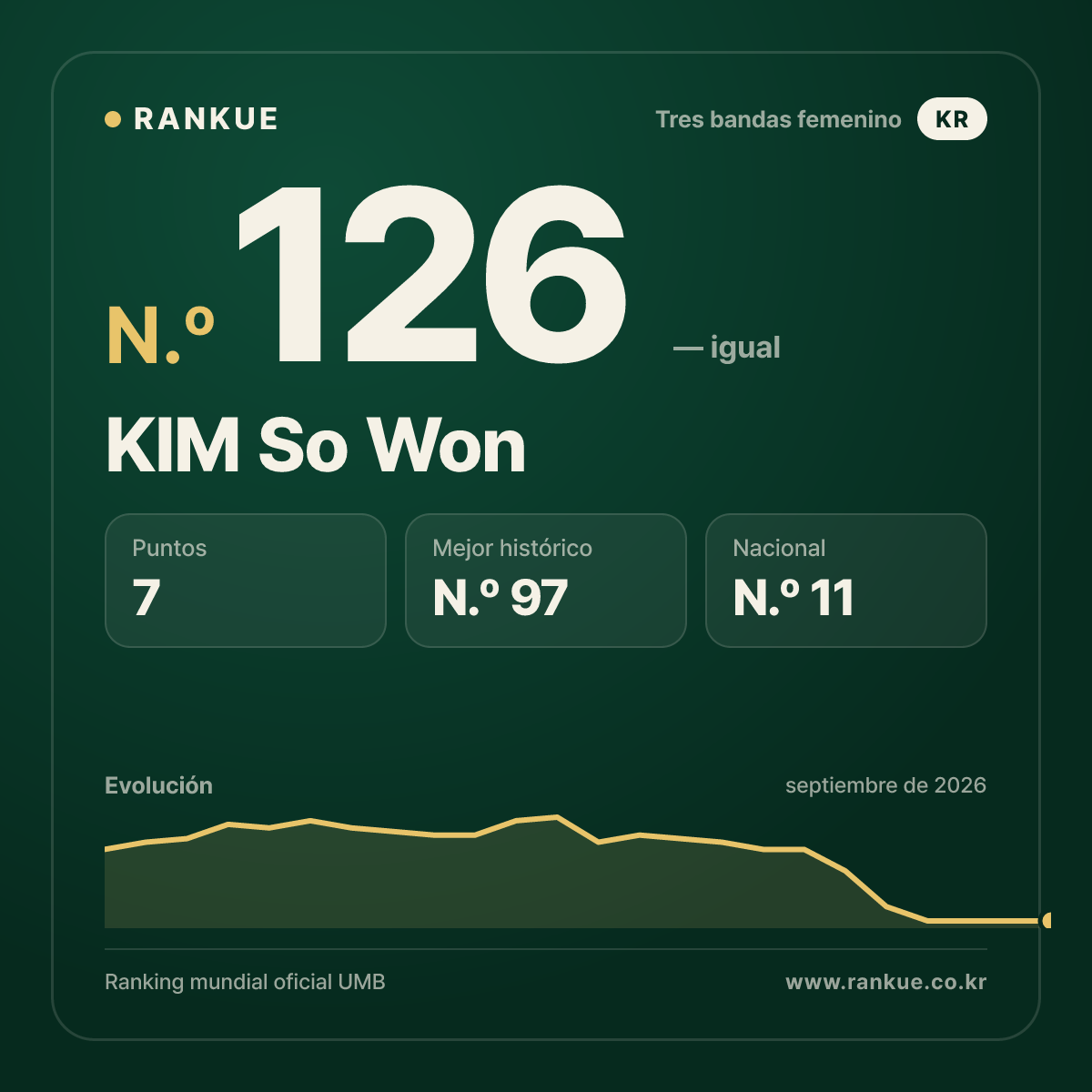
Task: Click the large 126 ranking number
Action: [x=431, y=274]
